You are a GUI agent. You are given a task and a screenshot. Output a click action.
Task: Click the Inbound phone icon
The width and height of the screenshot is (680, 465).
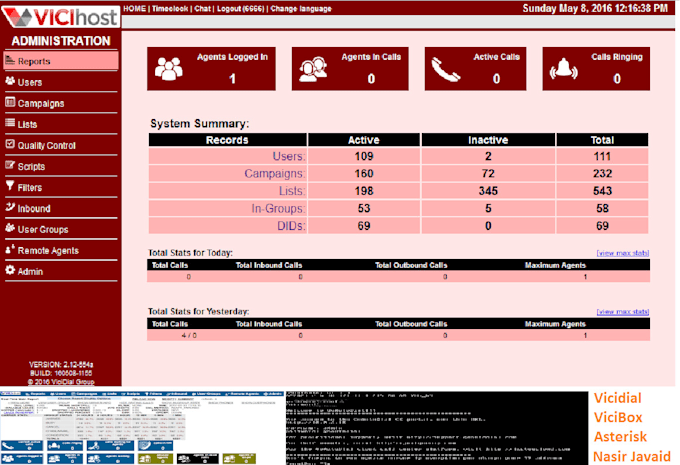pyautogui.click(x=10, y=207)
